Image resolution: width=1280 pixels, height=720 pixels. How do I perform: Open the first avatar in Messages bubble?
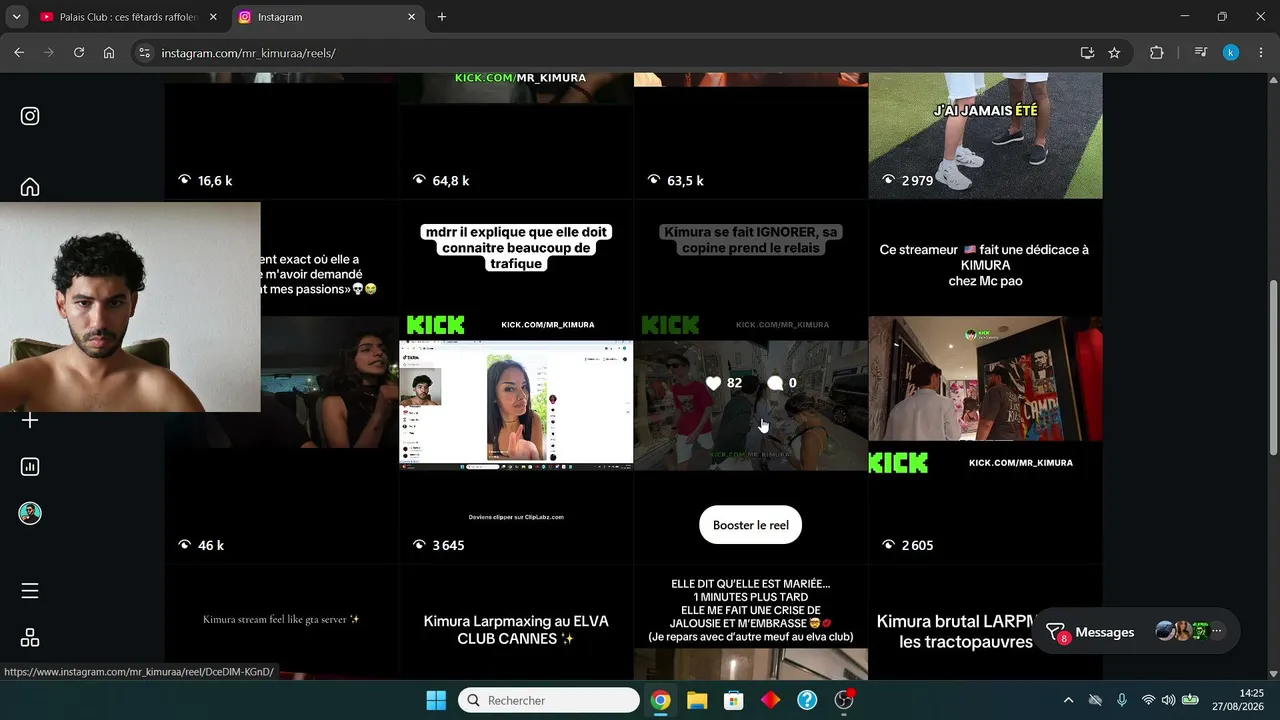click(1164, 631)
